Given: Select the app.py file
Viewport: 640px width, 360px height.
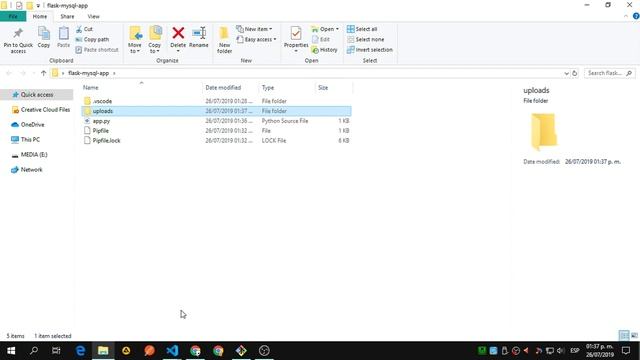Looking at the screenshot, I should (x=216, y=121).
